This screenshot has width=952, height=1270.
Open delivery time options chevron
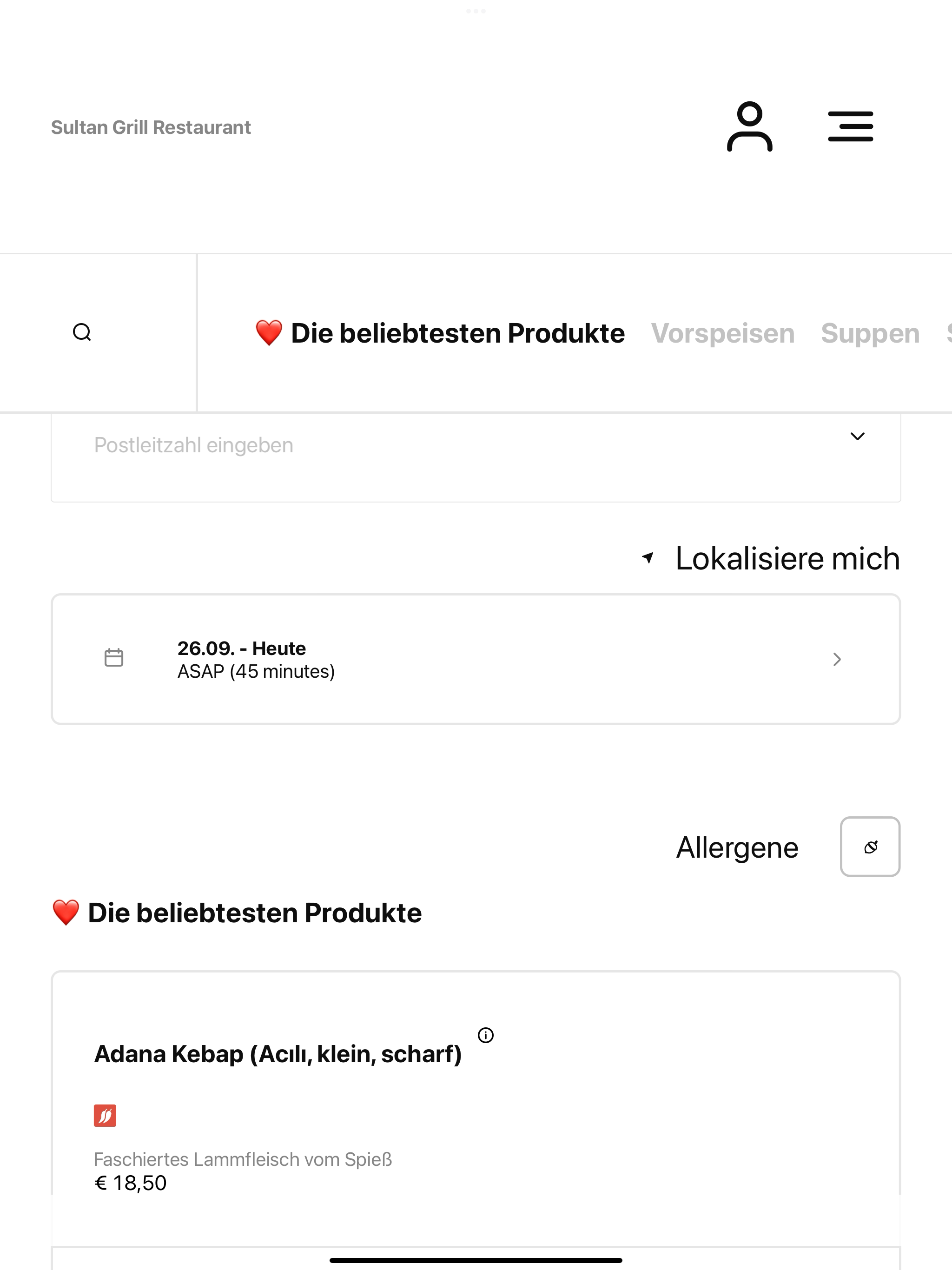click(x=837, y=659)
